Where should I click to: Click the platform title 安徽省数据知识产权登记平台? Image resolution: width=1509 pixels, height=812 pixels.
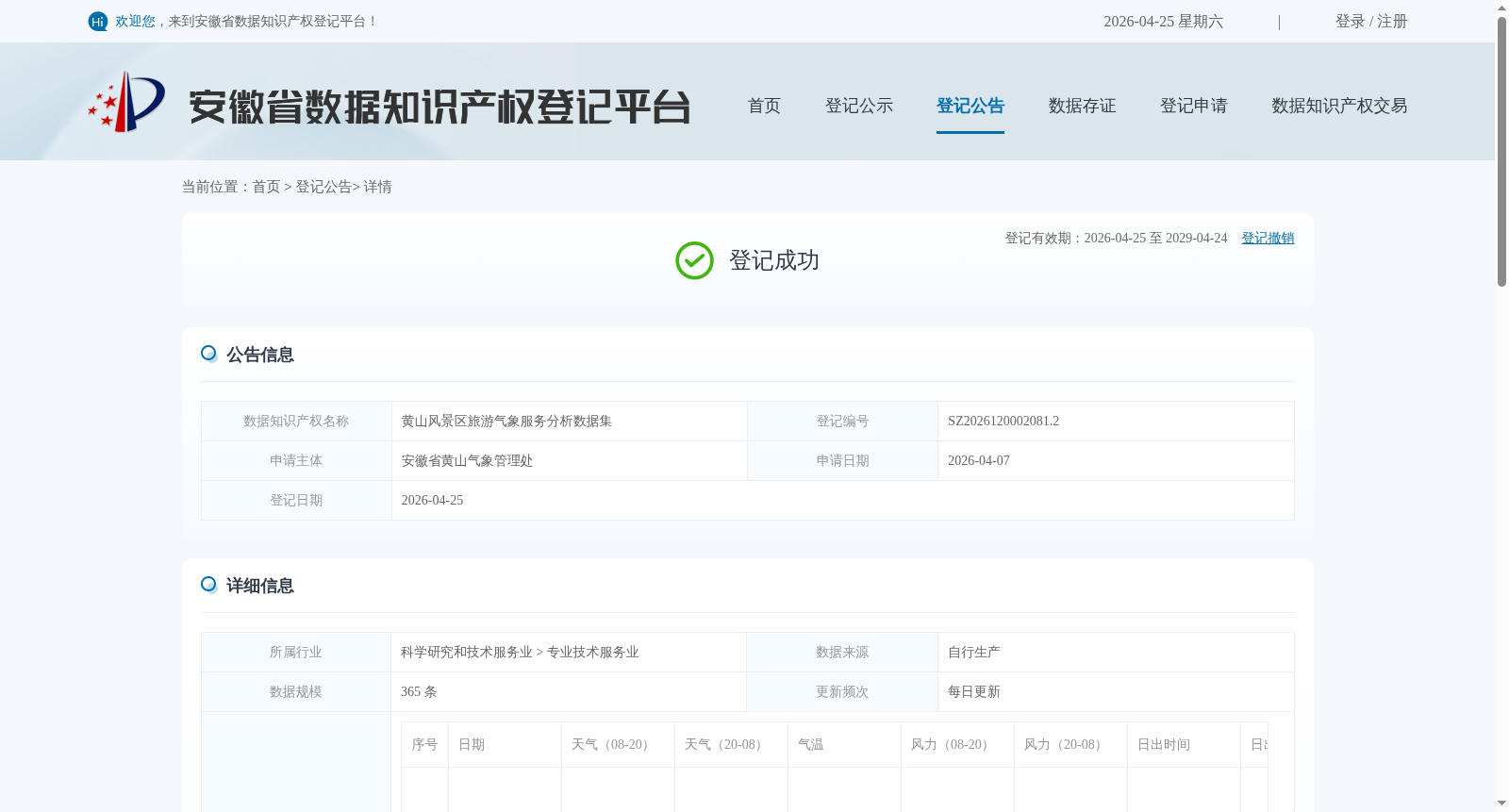(x=439, y=107)
